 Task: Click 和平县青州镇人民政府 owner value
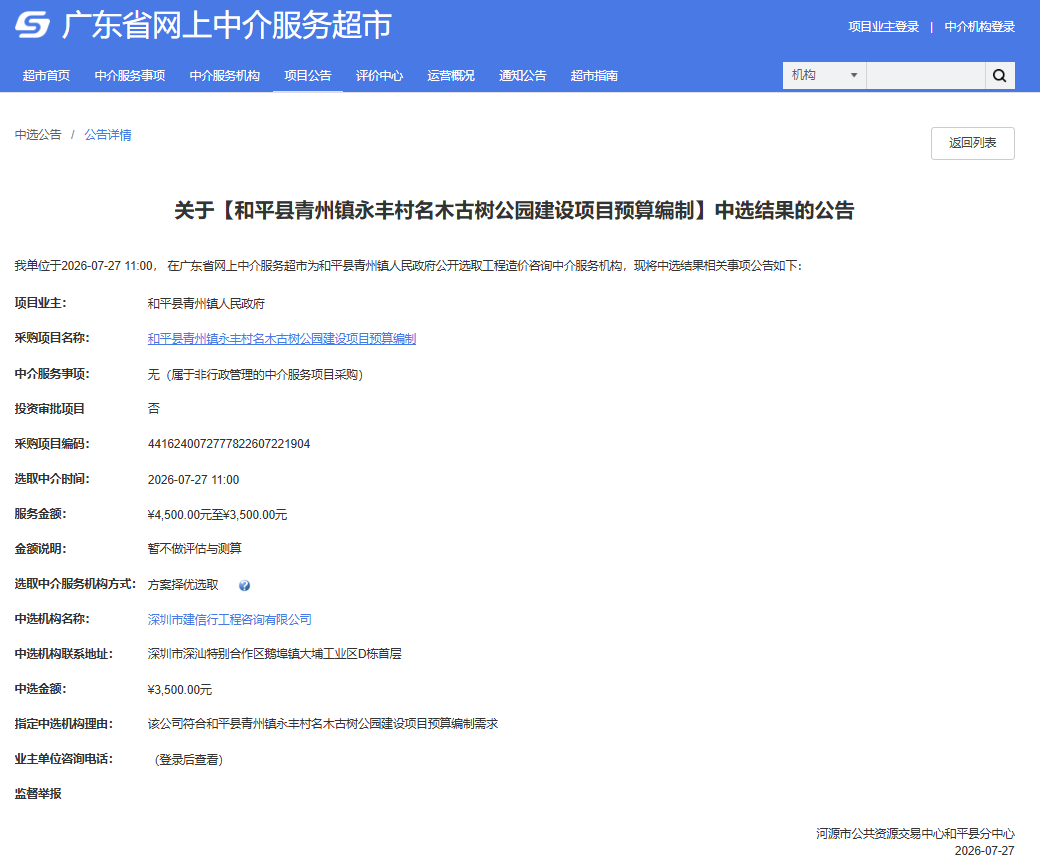point(206,304)
